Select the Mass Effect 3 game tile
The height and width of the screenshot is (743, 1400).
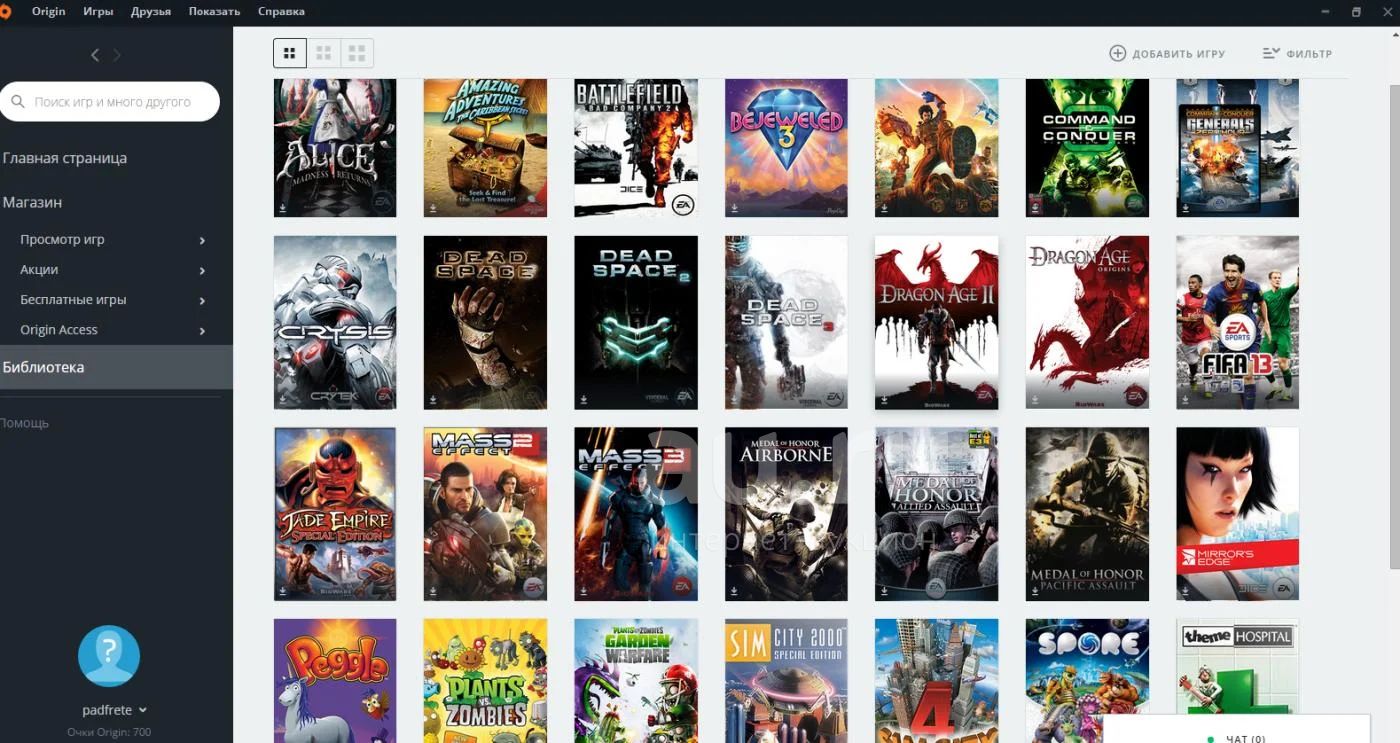point(636,514)
